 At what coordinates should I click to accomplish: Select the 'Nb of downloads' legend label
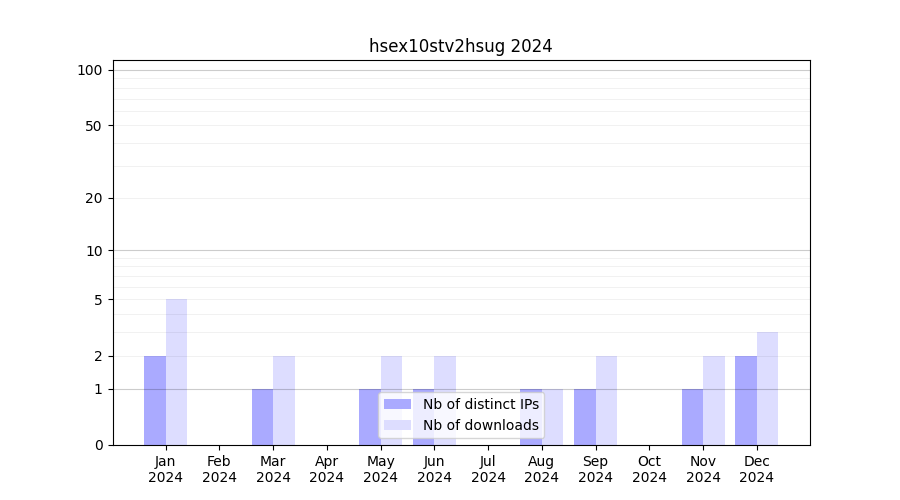coord(480,425)
